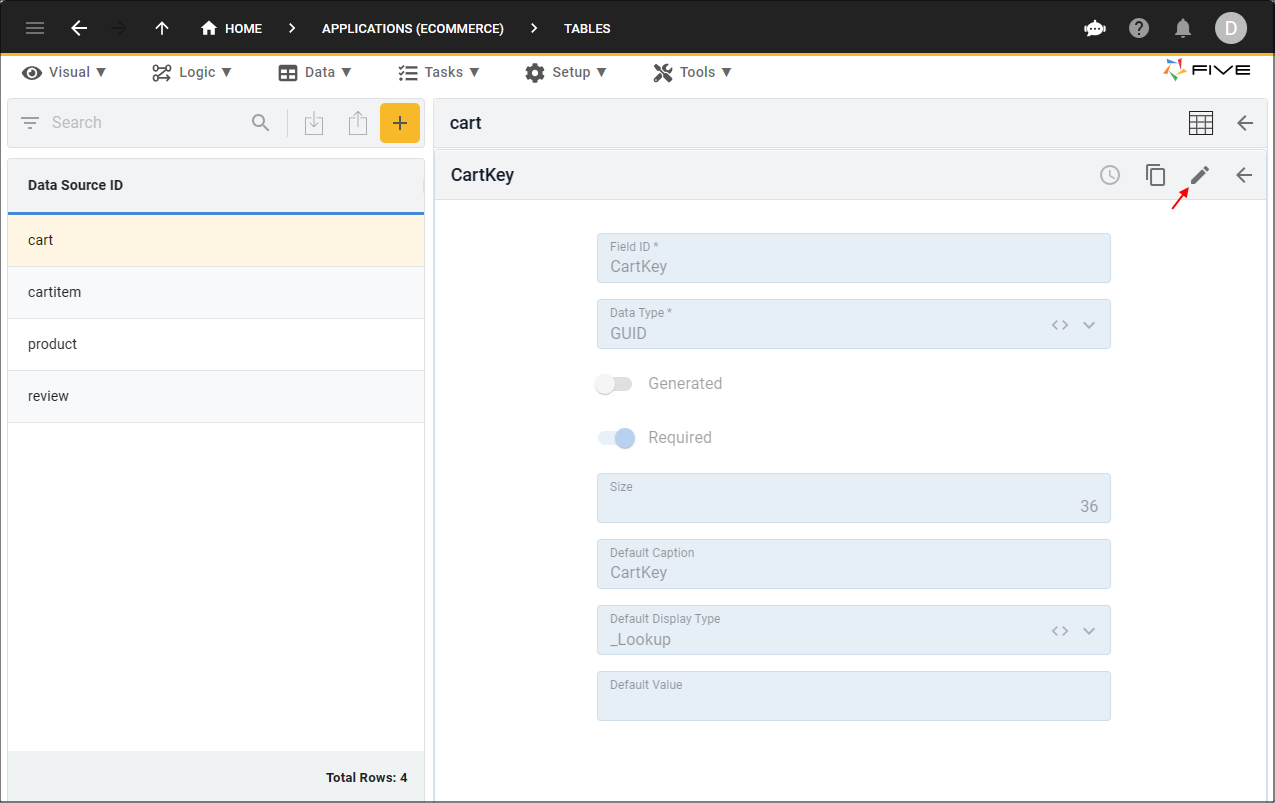
Task: Open the Logic menu
Action: [192, 72]
